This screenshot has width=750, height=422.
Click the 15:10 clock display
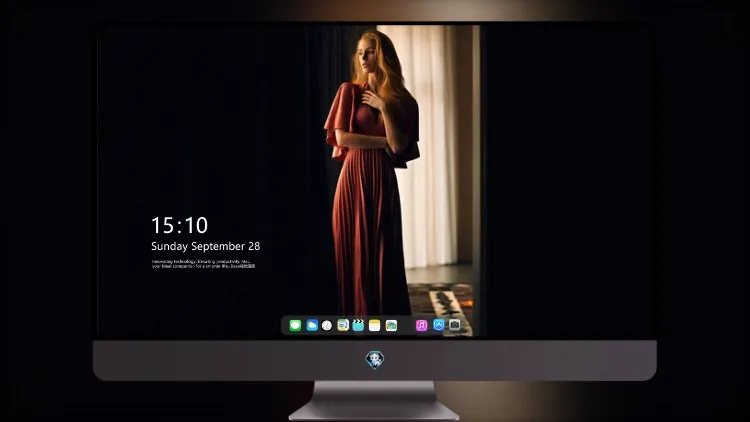pos(179,225)
